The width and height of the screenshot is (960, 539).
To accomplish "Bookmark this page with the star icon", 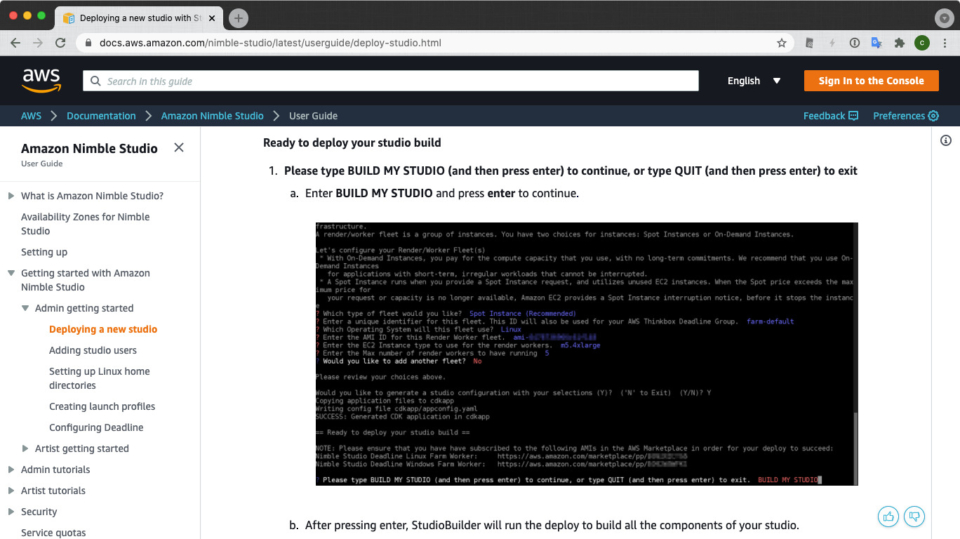I will point(781,43).
